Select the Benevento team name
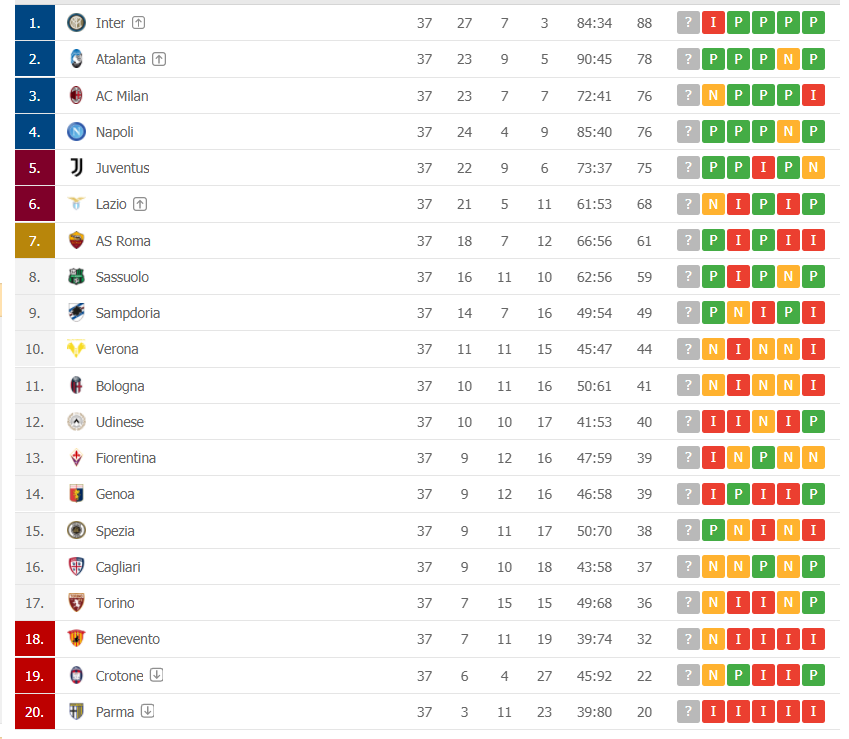Viewport: 849px width, 739px height. [127, 639]
